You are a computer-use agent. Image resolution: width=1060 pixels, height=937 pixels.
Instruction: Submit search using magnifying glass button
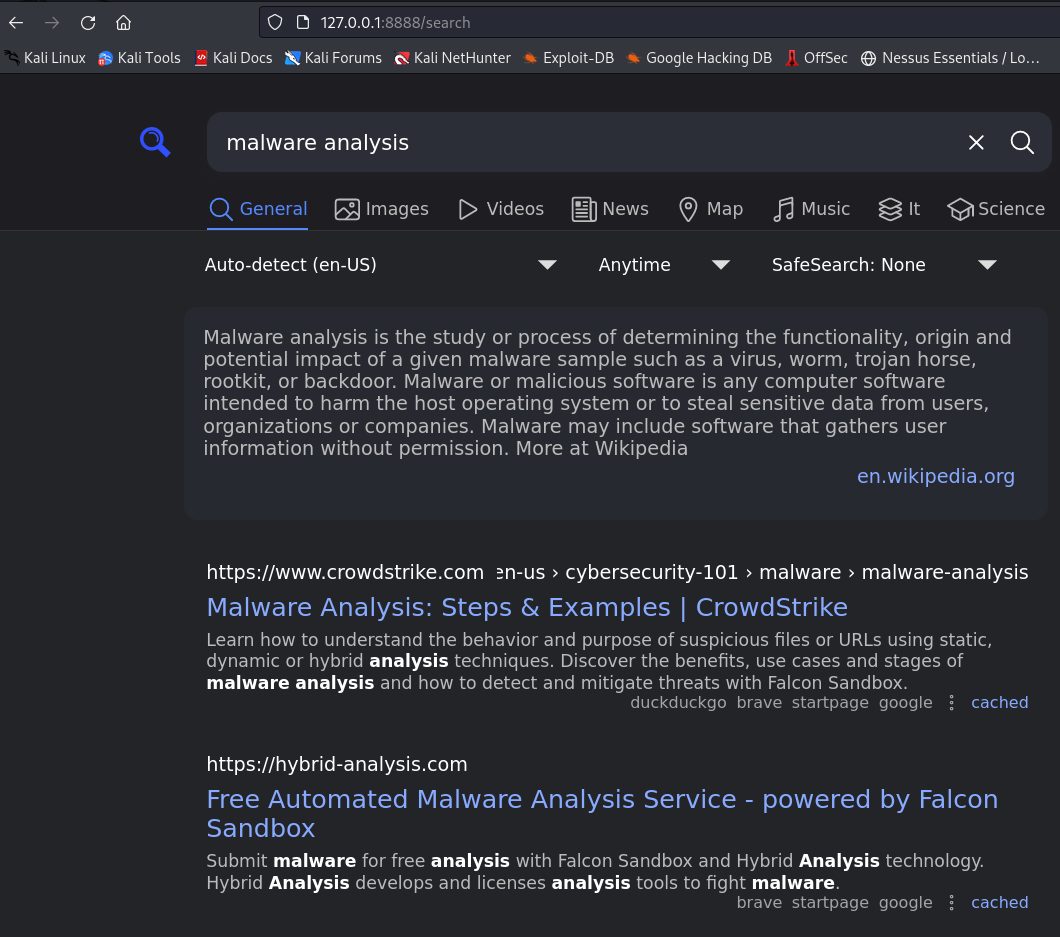tap(1022, 143)
